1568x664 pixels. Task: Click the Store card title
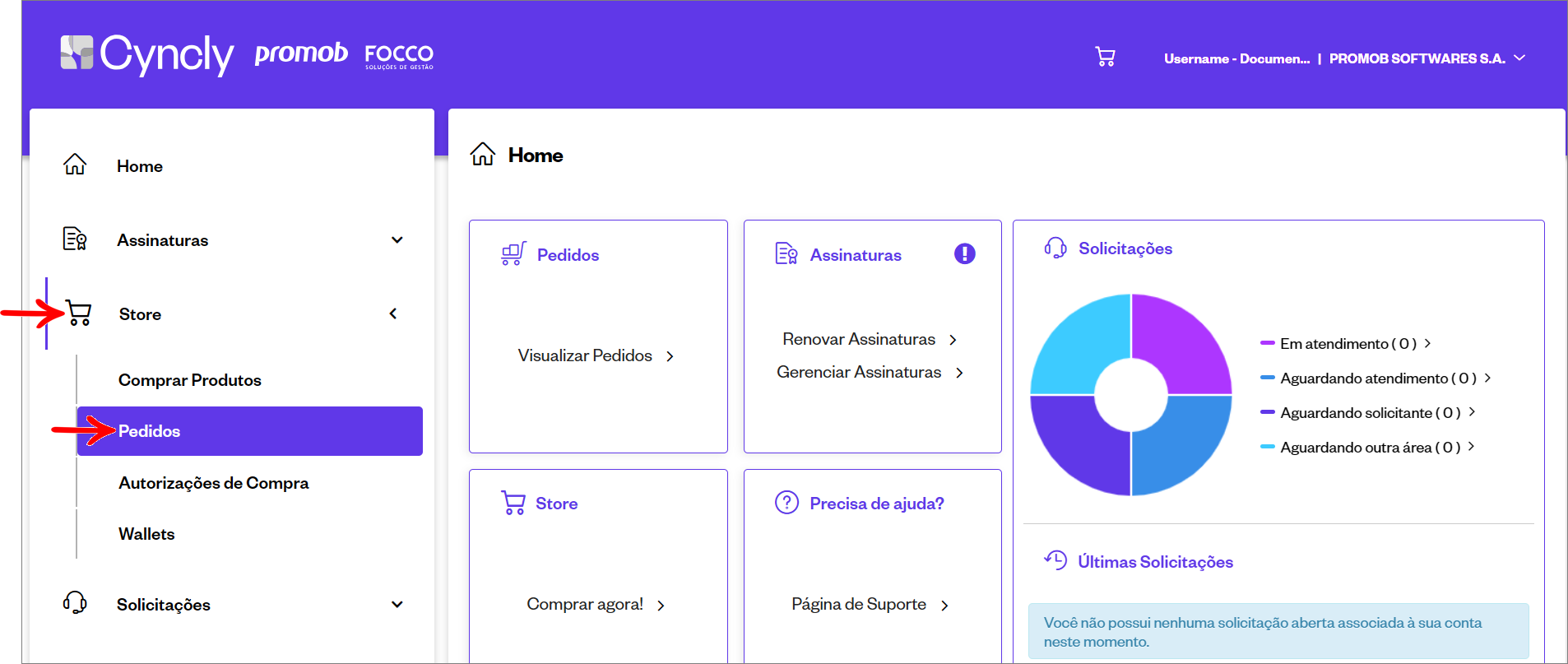(557, 504)
